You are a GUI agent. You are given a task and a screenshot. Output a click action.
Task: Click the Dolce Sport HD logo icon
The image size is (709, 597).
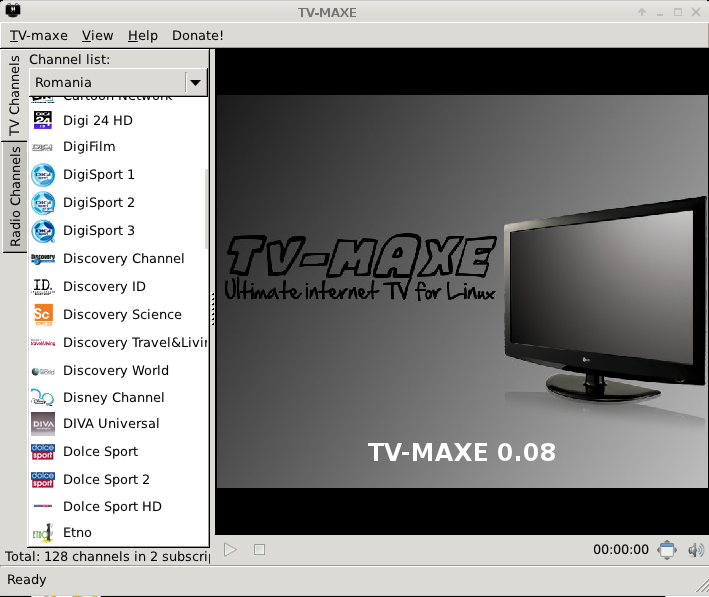pos(43,506)
